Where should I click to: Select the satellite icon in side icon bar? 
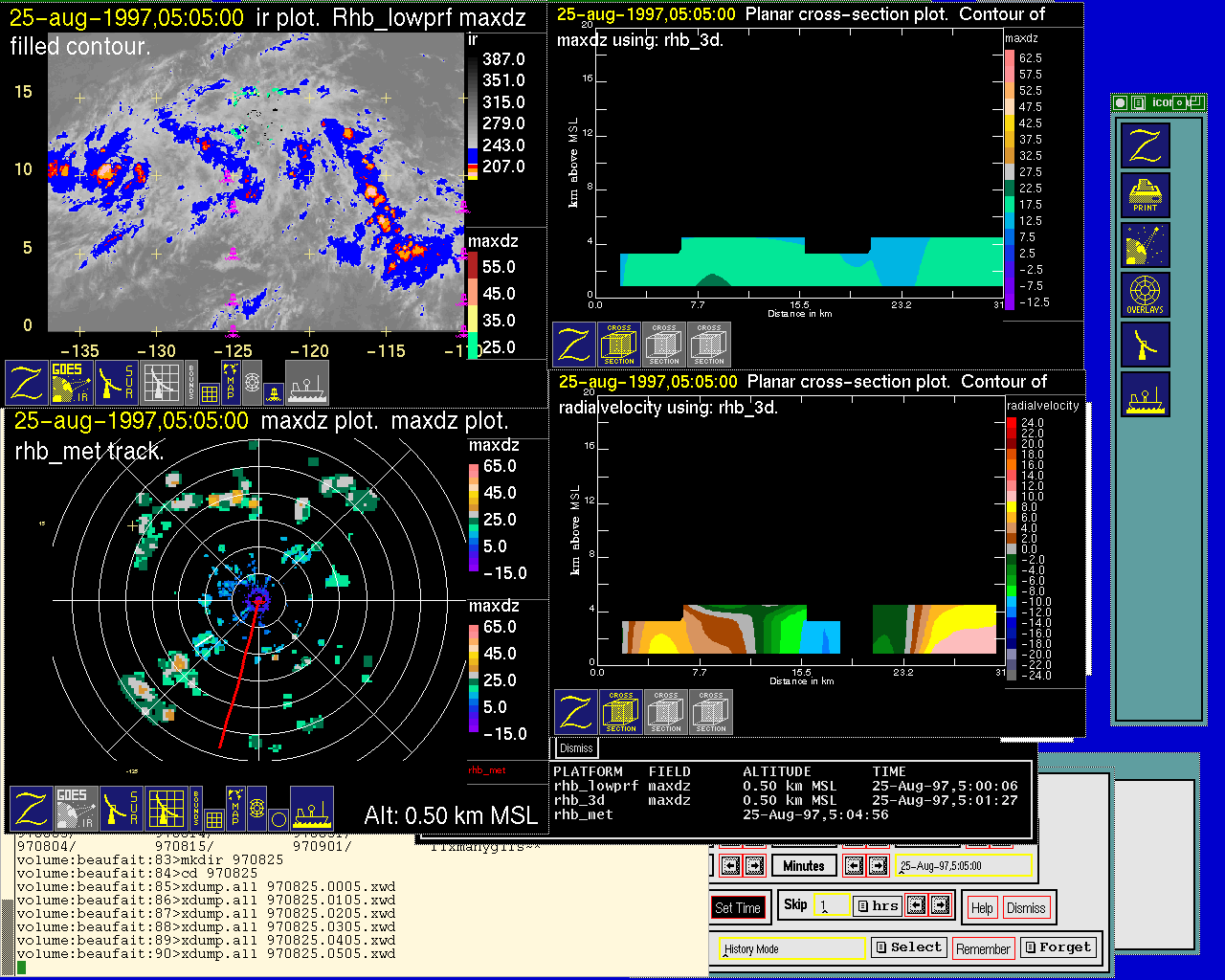pyautogui.click(x=1146, y=245)
